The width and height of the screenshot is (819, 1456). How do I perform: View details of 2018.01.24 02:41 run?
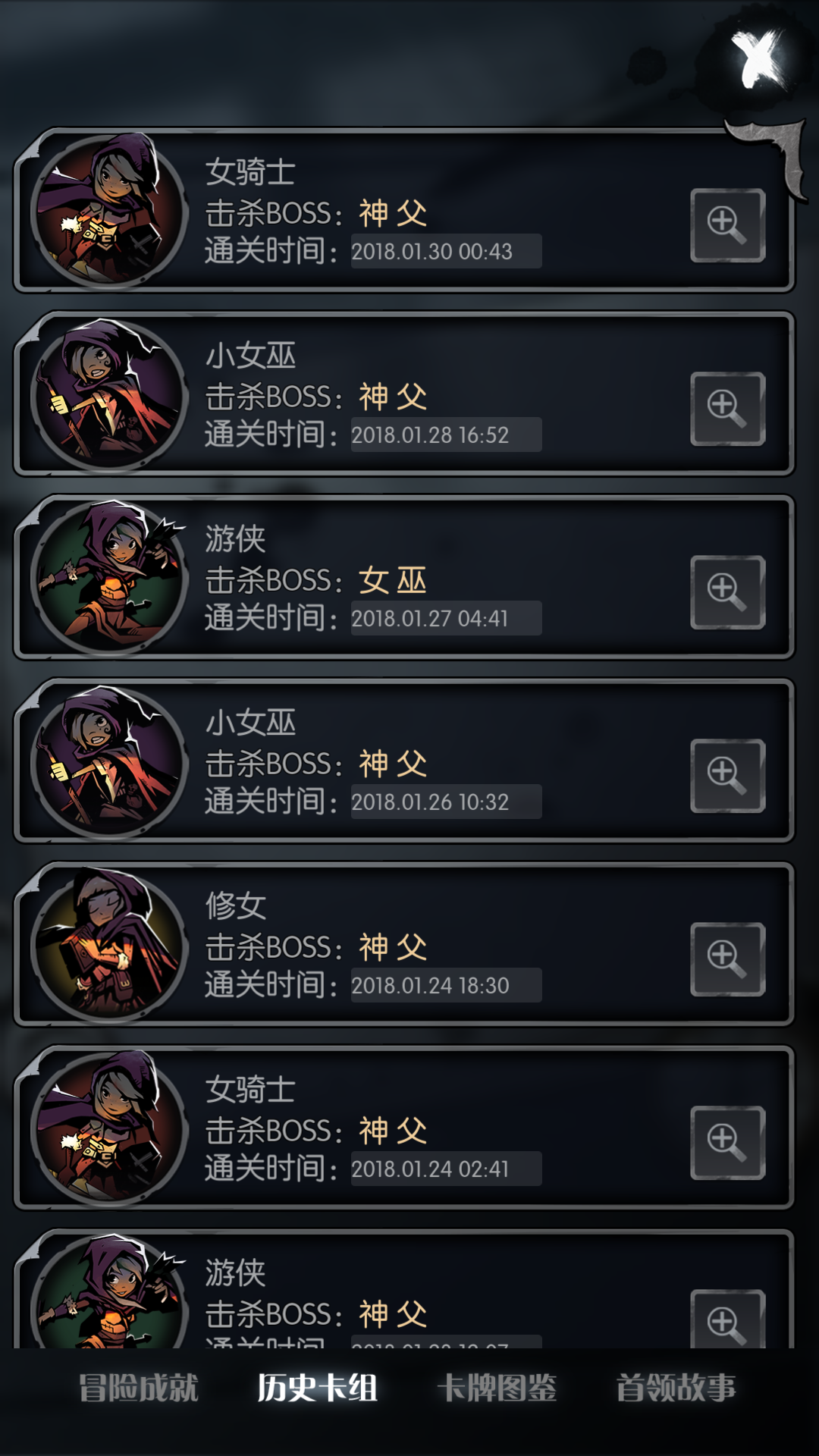click(x=727, y=1143)
